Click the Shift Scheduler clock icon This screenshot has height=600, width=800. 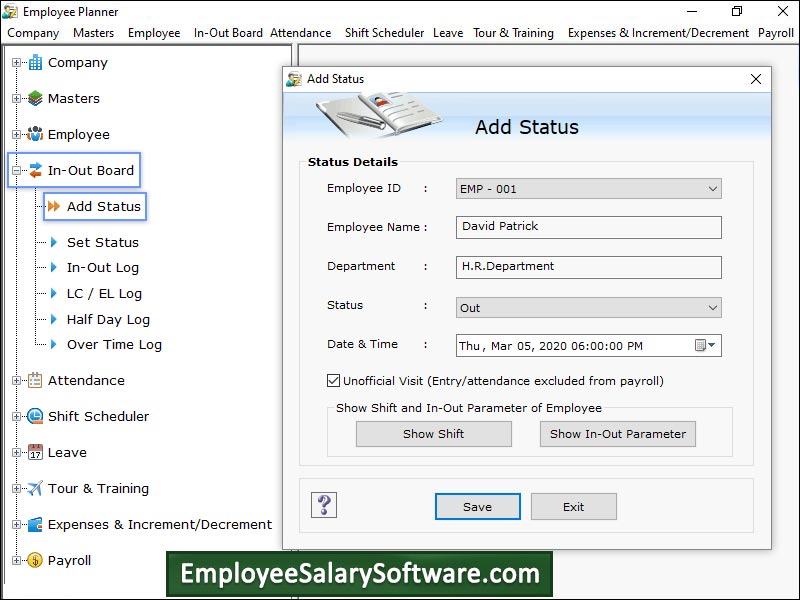coord(35,417)
